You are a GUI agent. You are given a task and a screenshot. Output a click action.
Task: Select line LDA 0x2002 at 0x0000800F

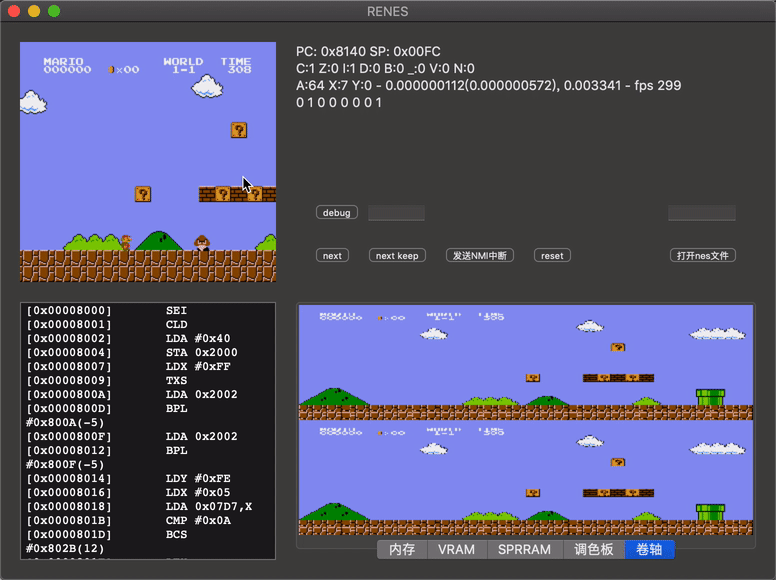coord(132,436)
